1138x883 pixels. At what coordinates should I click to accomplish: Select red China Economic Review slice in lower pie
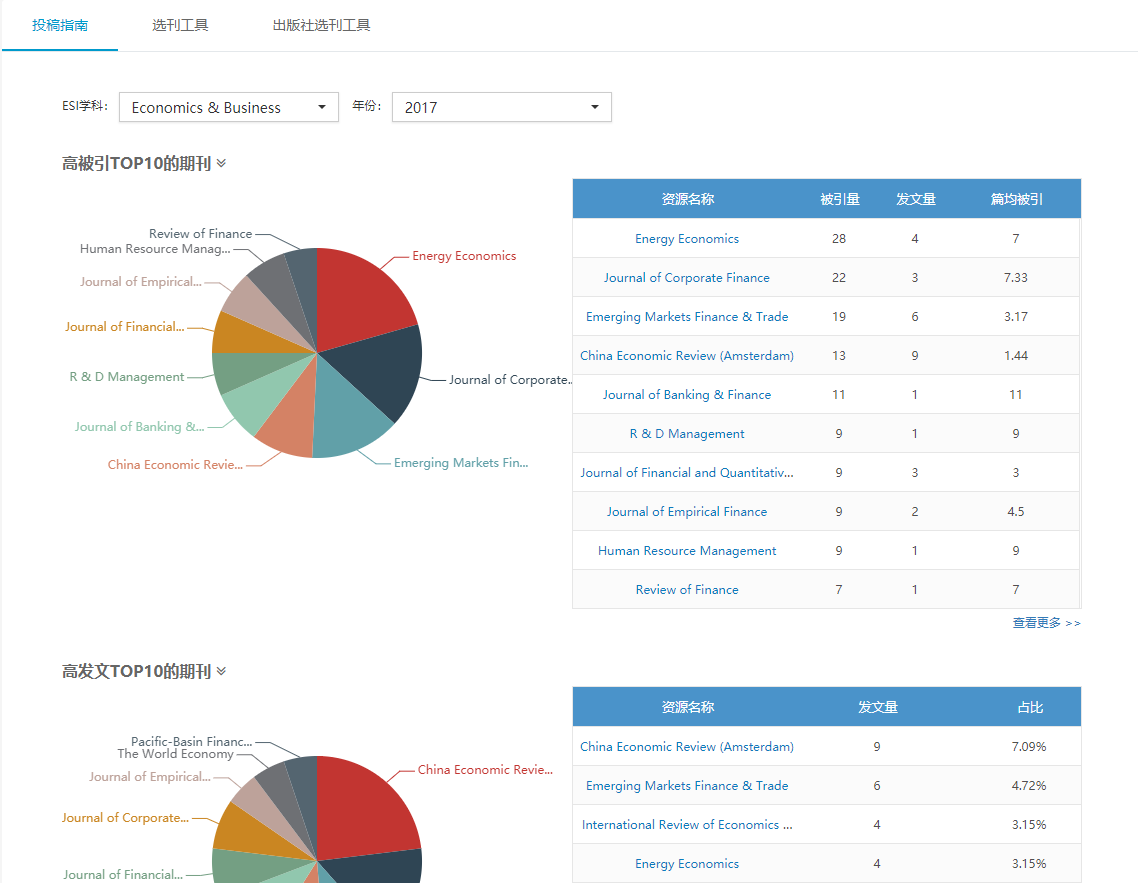(x=363, y=809)
